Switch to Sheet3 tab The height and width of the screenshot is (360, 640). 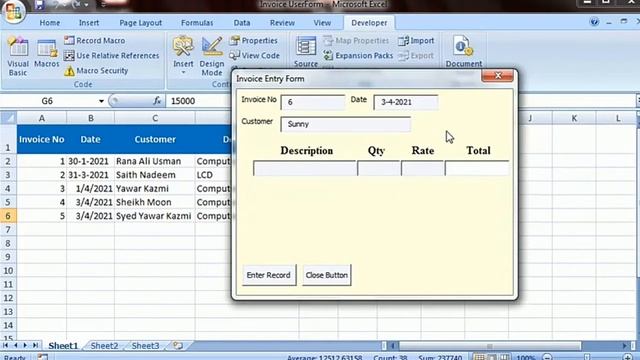point(145,346)
